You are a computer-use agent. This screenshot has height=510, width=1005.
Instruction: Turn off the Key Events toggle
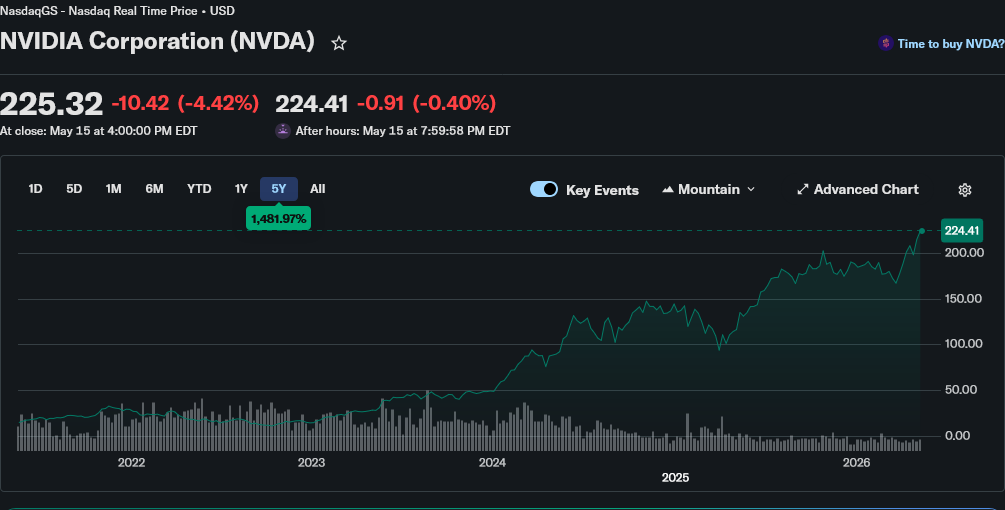coord(544,189)
